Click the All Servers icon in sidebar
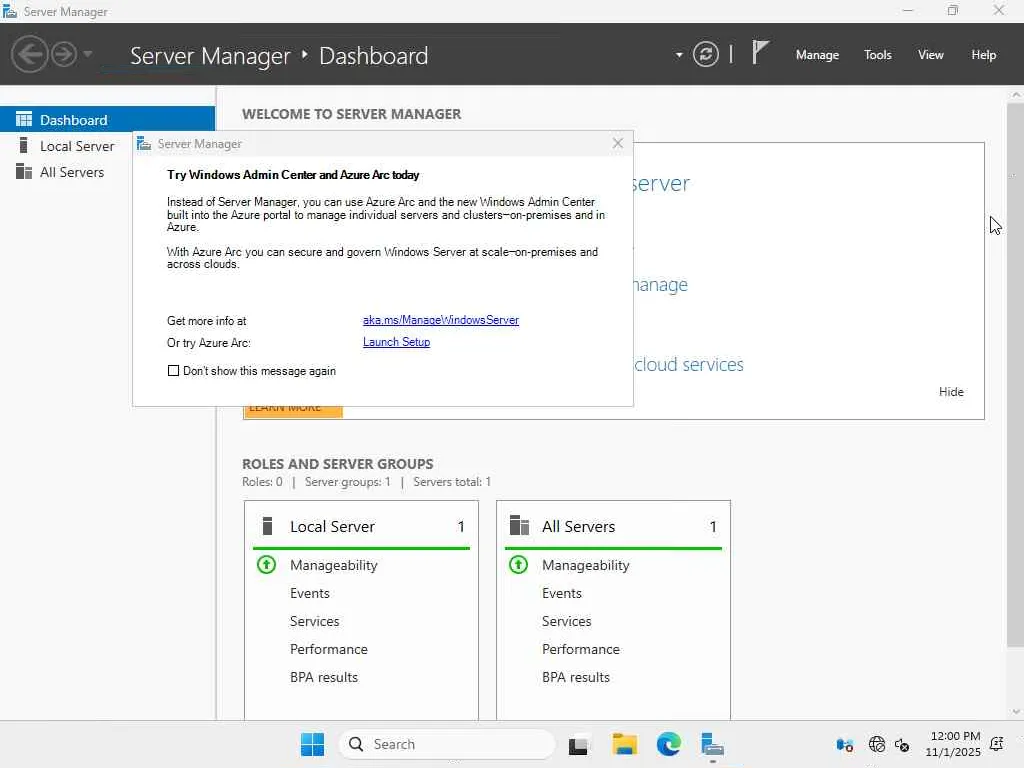This screenshot has height=768, width=1024. point(24,171)
